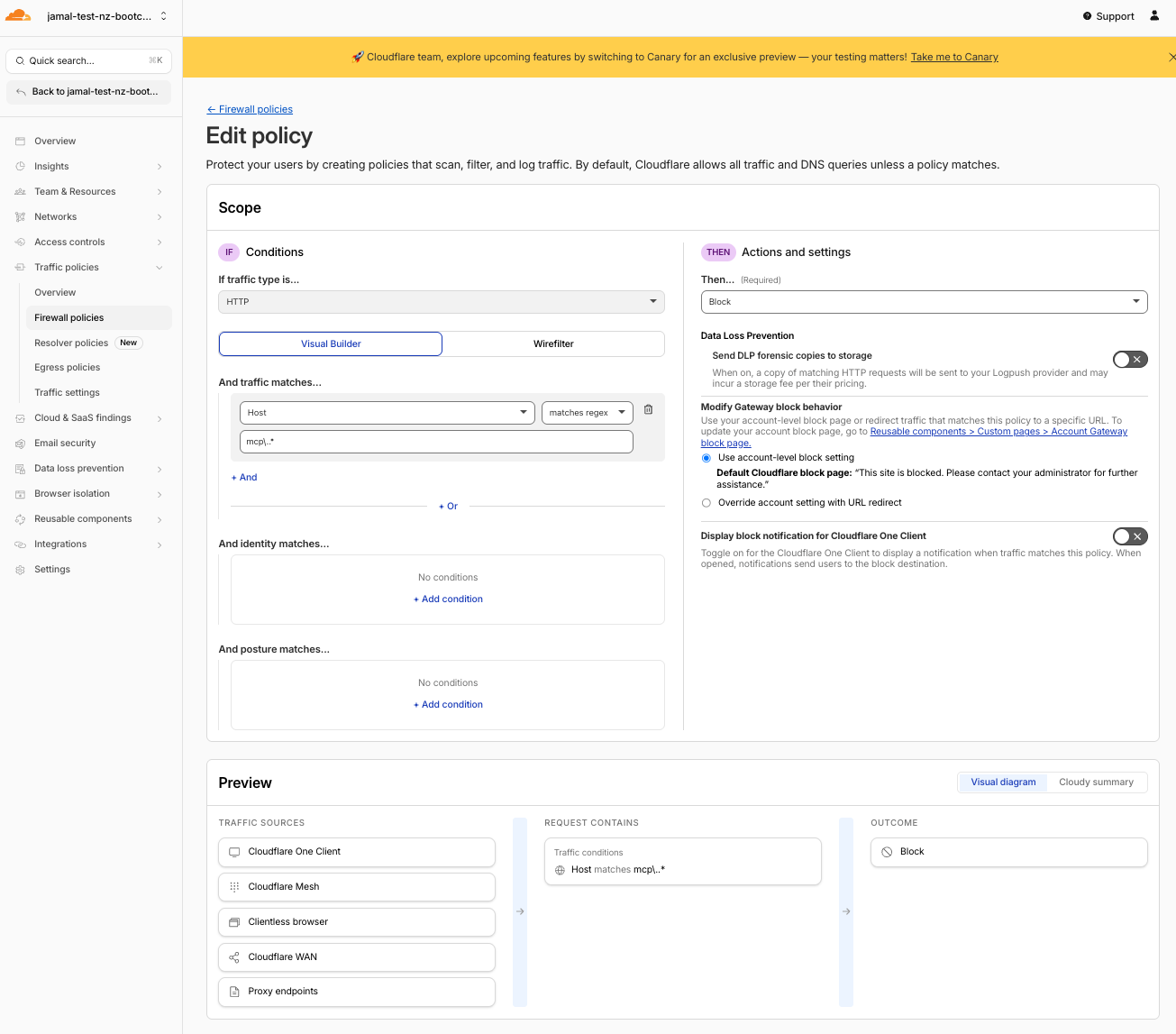Click the Team & Resources people icon

tap(20, 192)
